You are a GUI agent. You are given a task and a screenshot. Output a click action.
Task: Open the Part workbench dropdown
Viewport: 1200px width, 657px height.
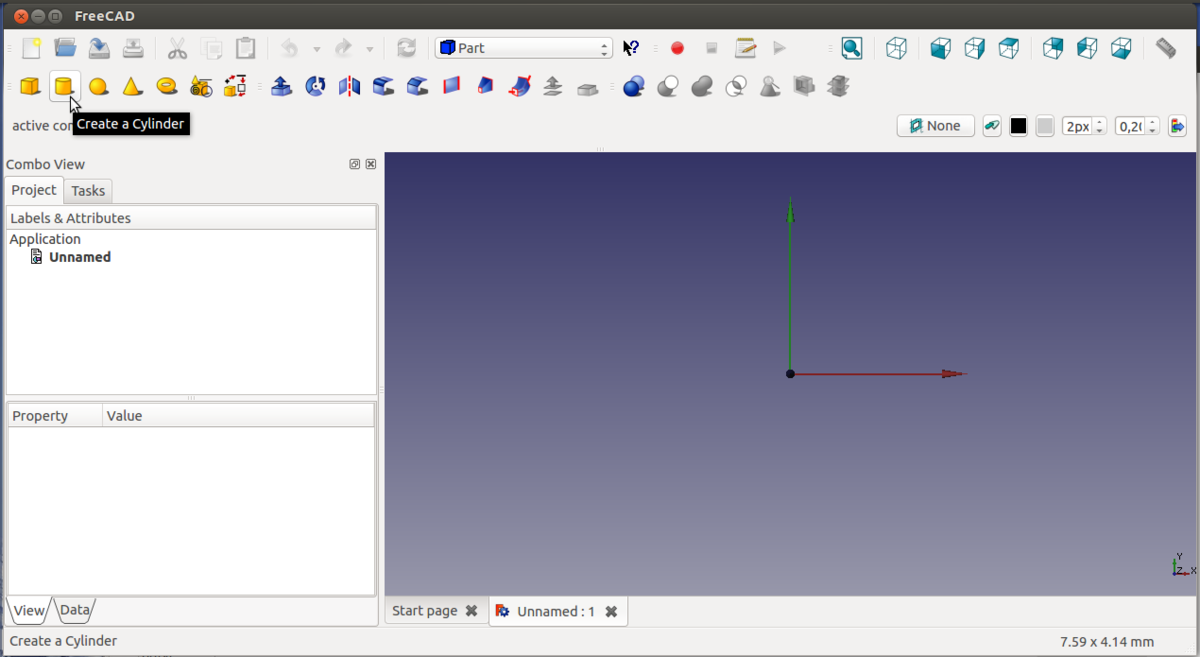coord(523,48)
